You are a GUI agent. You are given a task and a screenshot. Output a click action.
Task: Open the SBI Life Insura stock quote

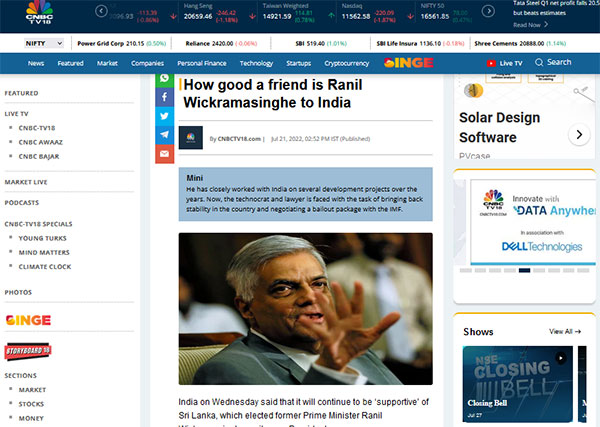coord(420,43)
